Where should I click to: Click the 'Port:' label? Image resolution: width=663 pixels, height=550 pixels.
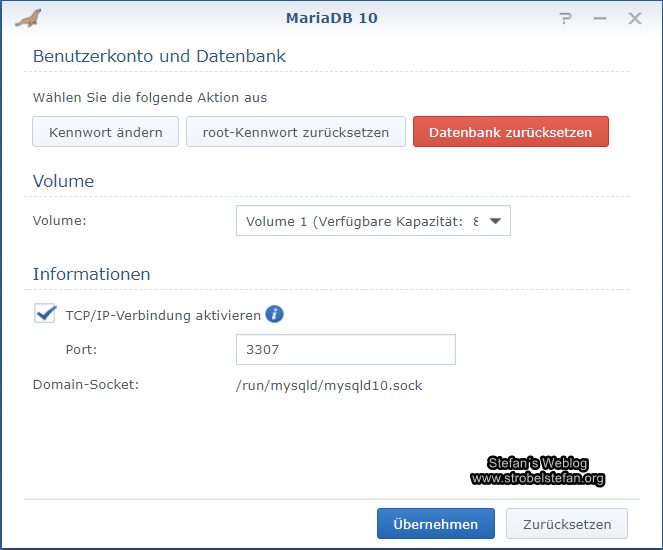point(81,350)
